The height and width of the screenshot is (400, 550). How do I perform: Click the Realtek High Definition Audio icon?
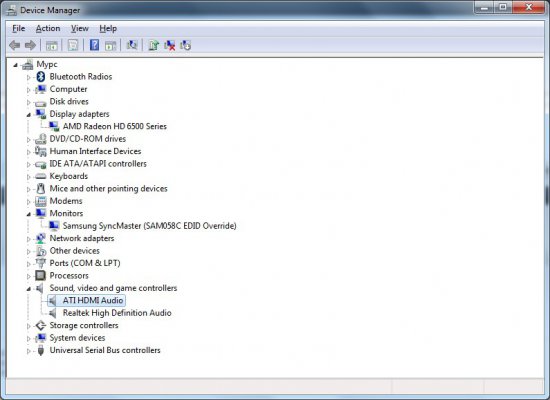click(53, 313)
